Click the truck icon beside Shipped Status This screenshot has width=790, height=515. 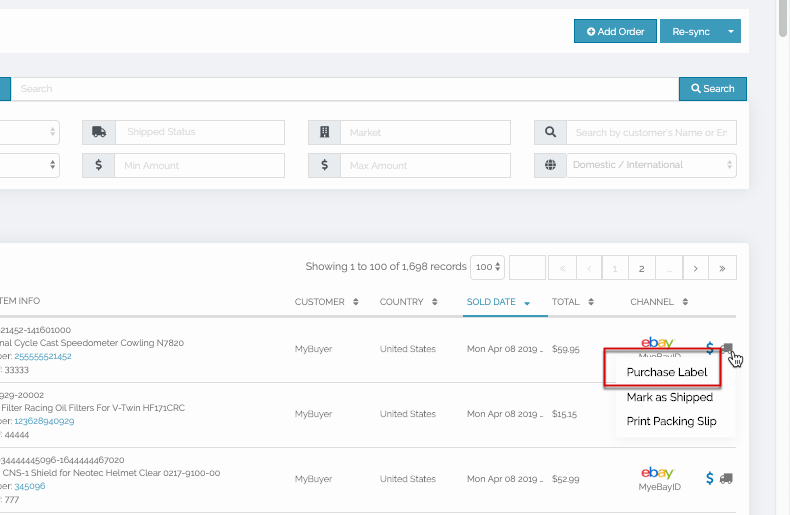pyautogui.click(x=99, y=132)
